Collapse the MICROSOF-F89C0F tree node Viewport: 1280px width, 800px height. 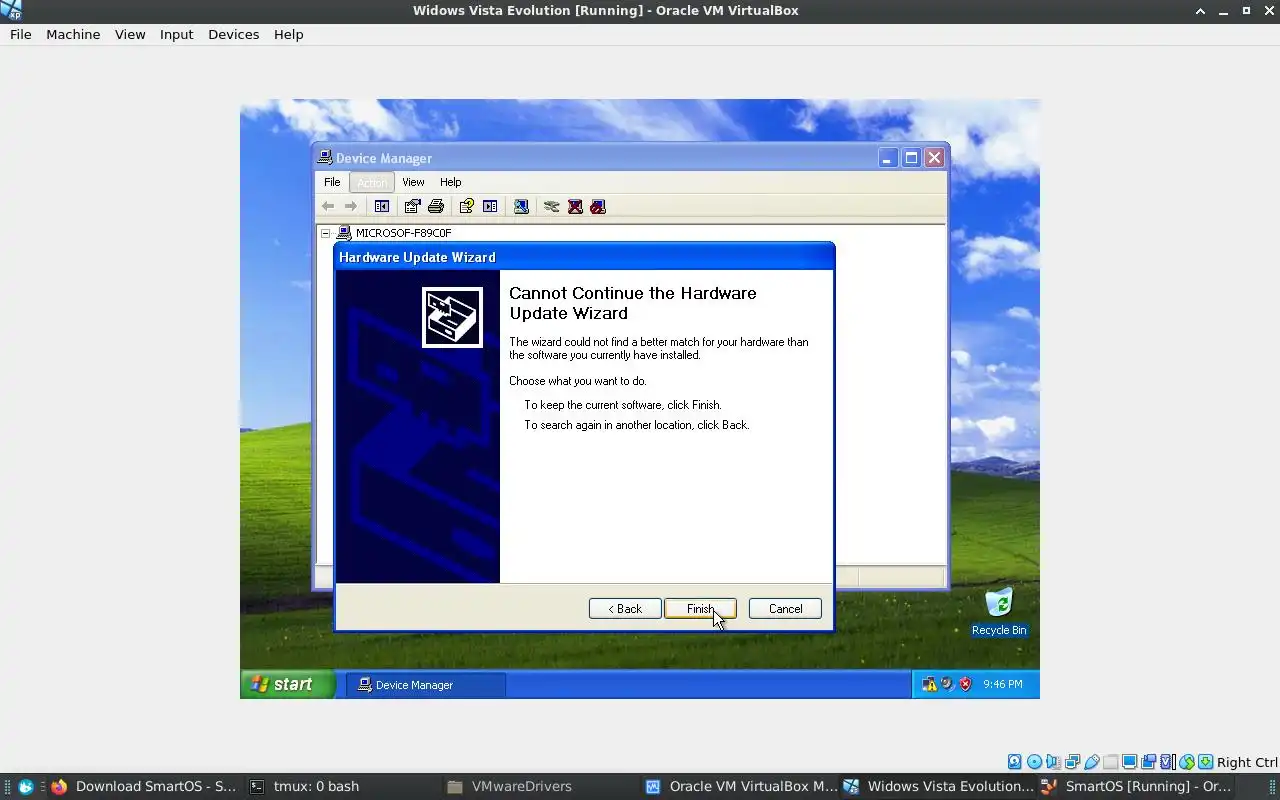[x=325, y=233]
